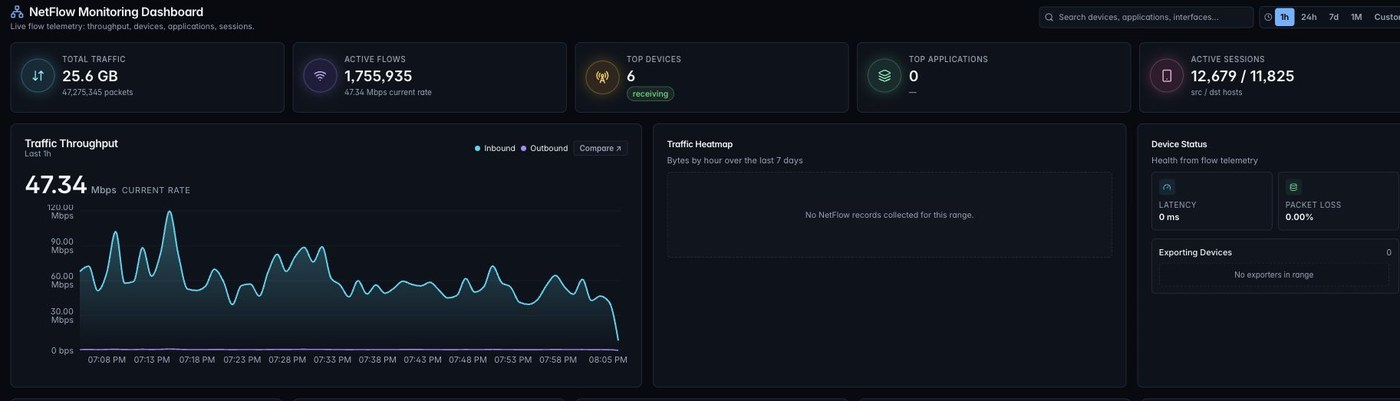Click the Active Sessions phone icon
Viewport: 1400px width, 401px height.
[x=1166, y=75]
